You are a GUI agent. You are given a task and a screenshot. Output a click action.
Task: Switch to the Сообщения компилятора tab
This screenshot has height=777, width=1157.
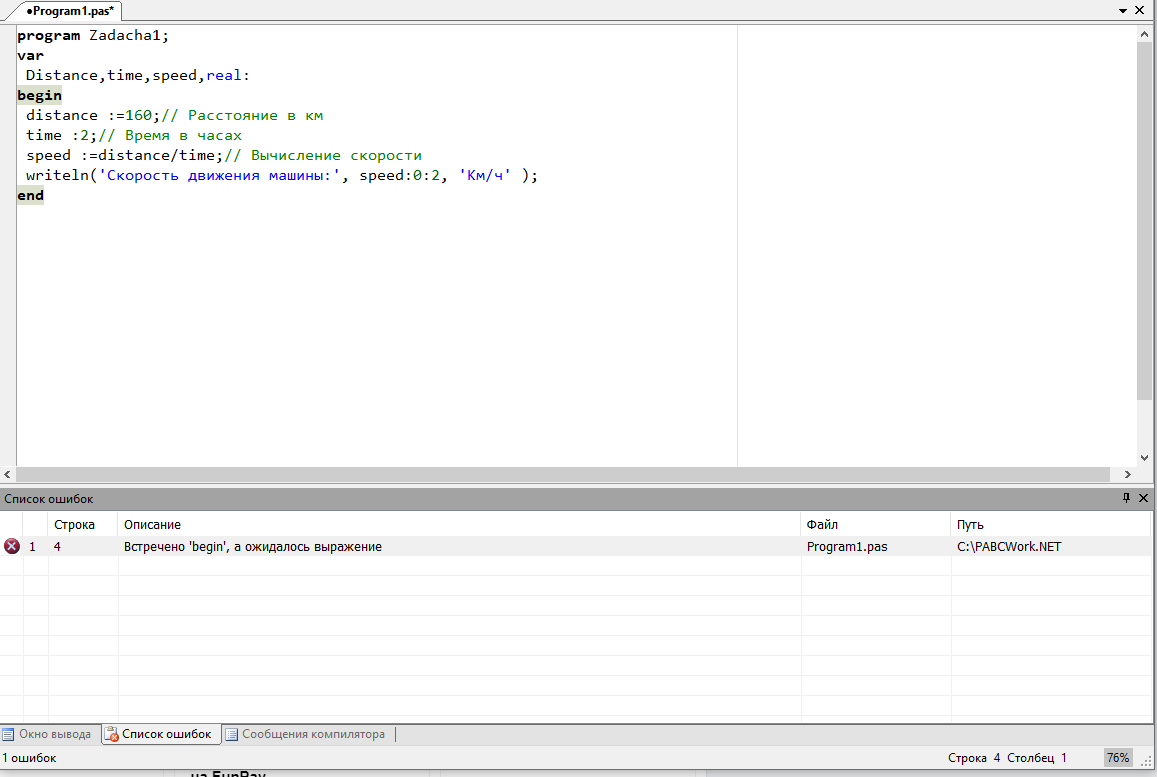pos(306,734)
